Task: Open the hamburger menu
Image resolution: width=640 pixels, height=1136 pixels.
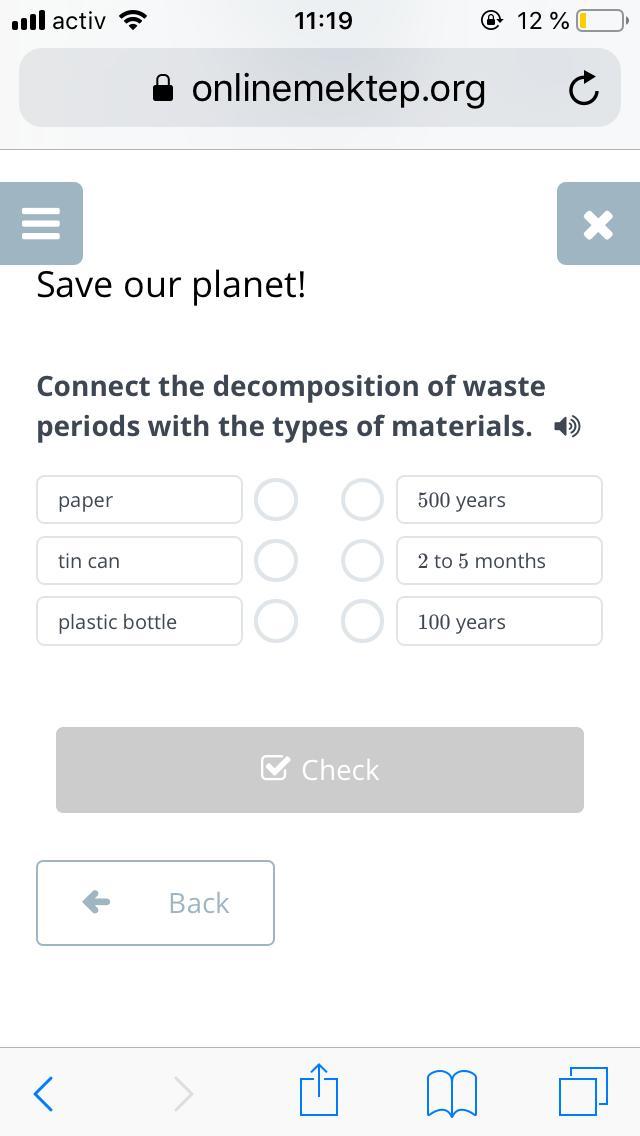Action: click(41, 223)
